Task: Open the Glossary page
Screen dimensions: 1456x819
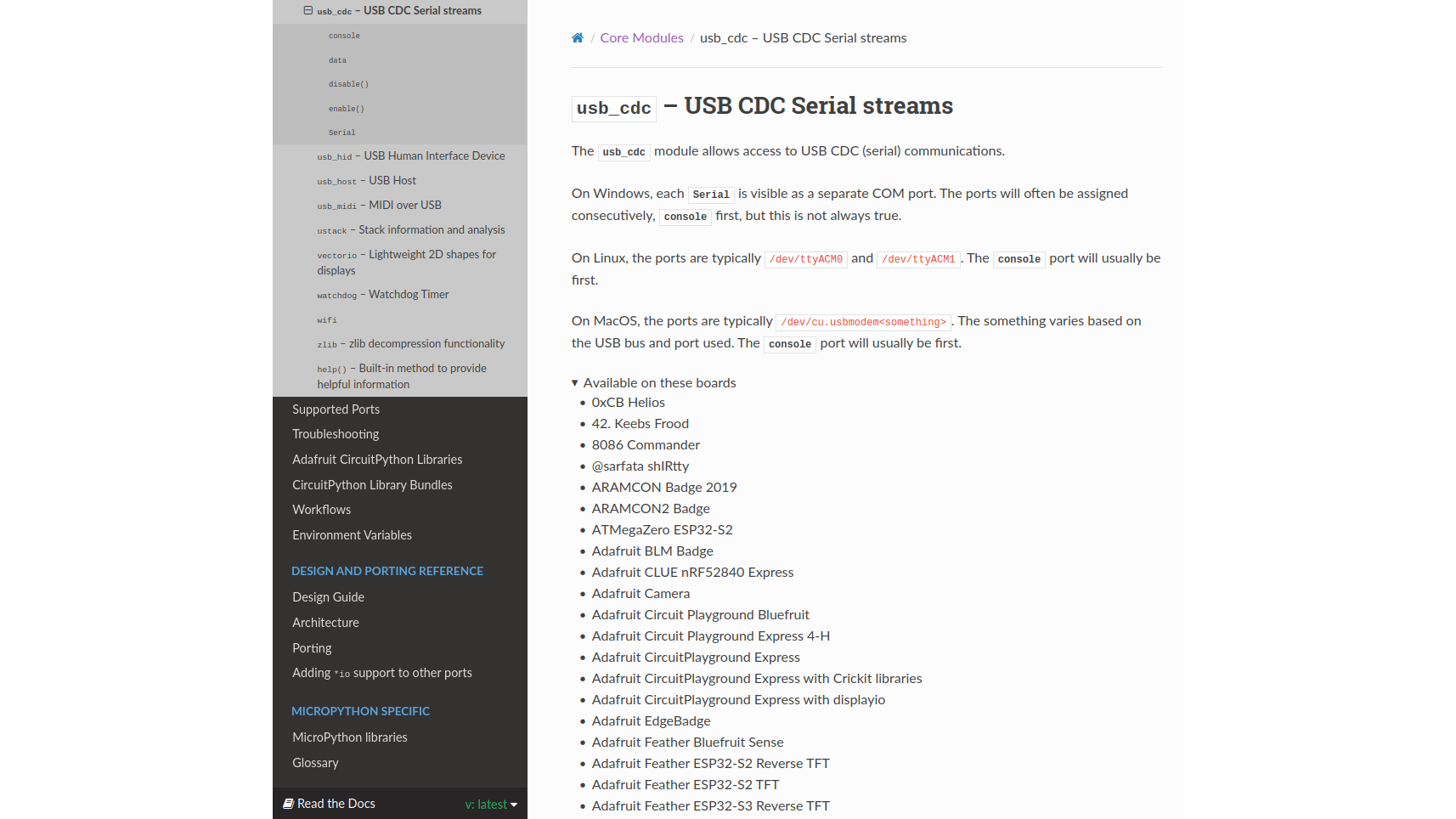Action: coord(315,763)
